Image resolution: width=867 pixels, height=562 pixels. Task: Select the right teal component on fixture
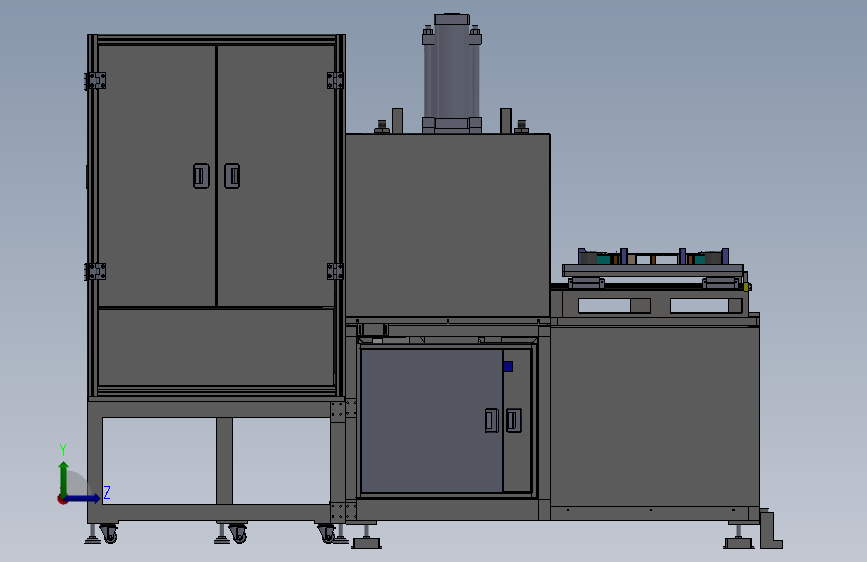coord(699,258)
